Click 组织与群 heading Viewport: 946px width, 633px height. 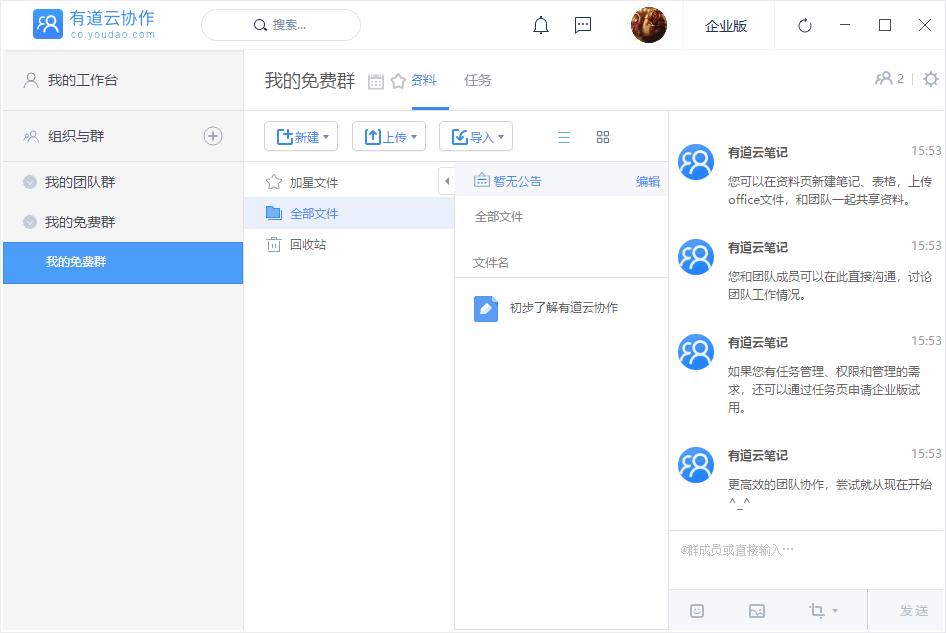76,136
